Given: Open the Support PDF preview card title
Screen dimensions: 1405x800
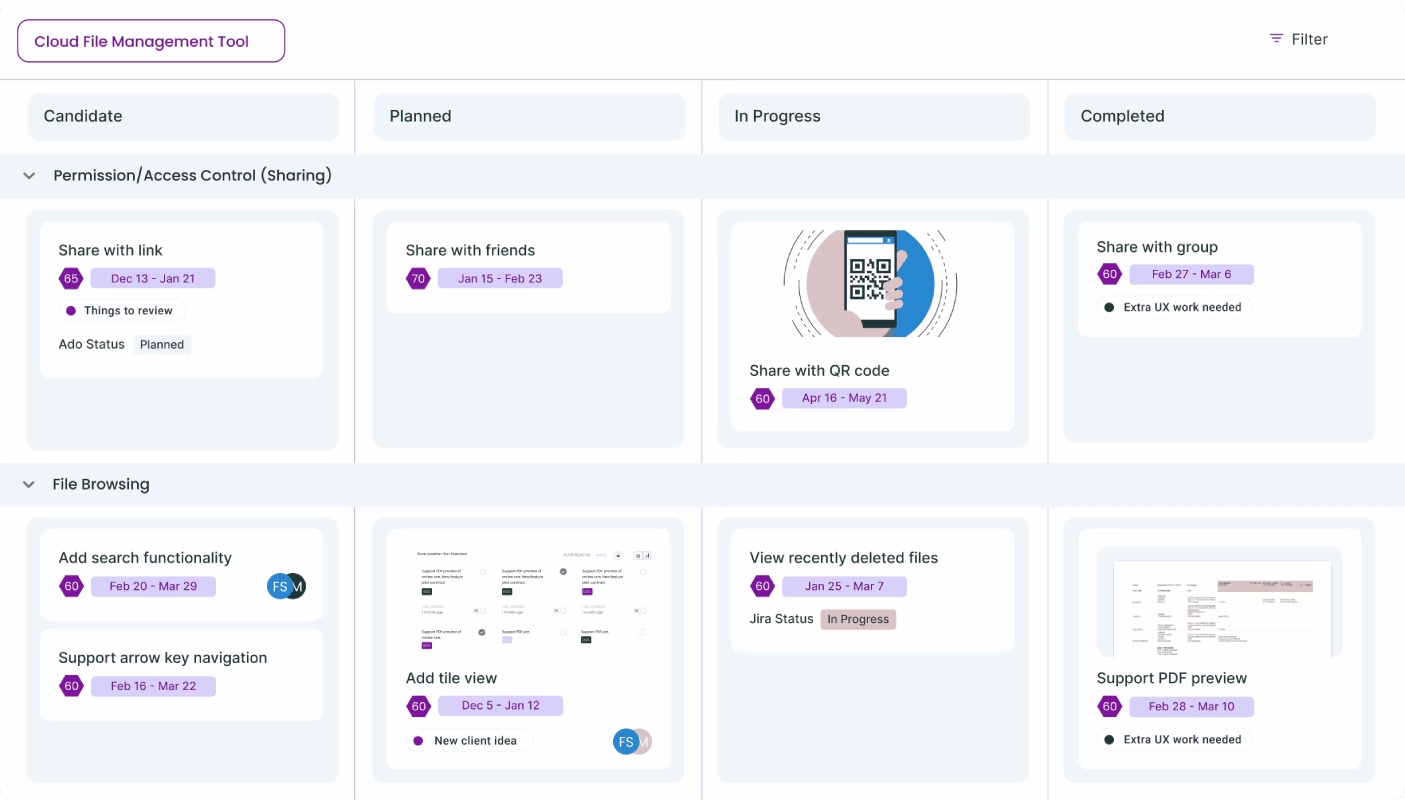Looking at the screenshot, I should coord(1172,678).
